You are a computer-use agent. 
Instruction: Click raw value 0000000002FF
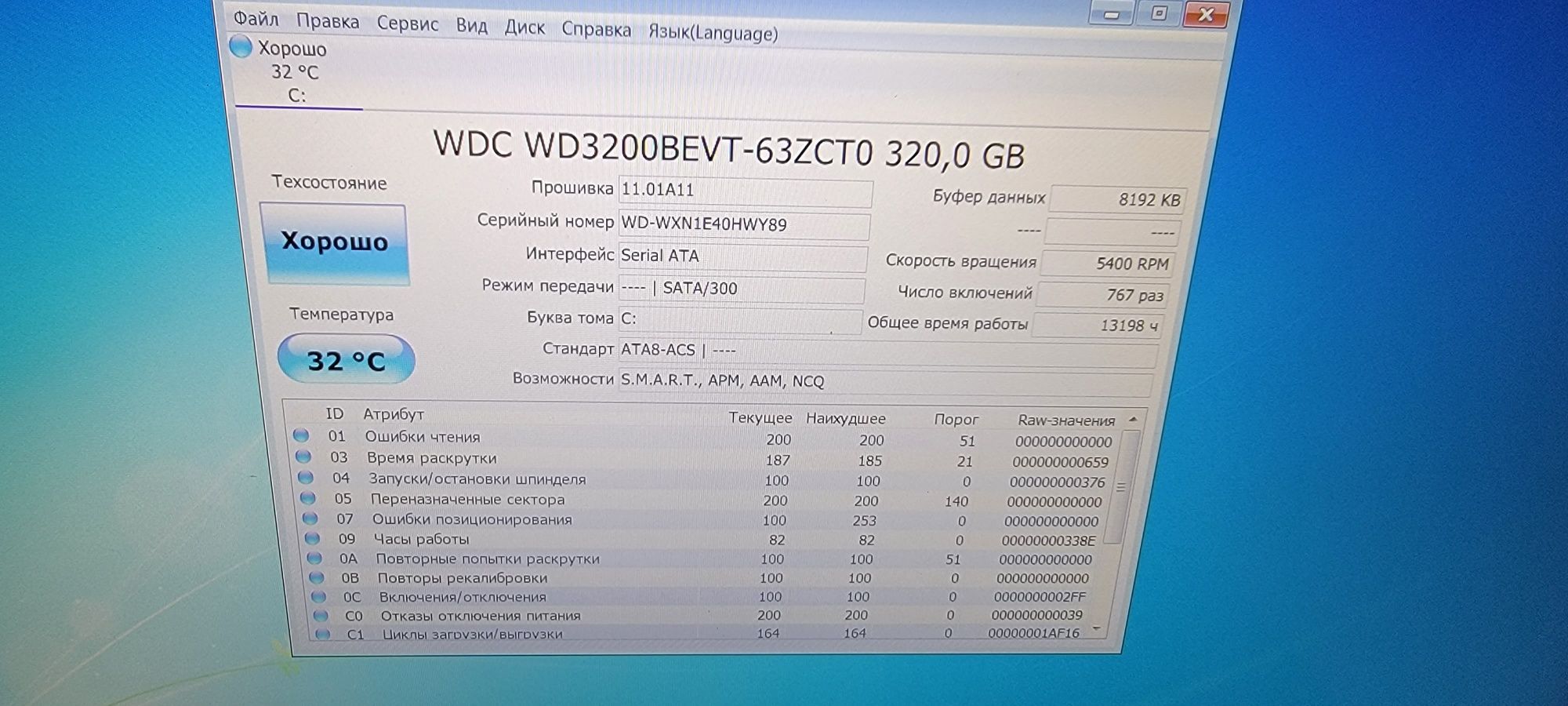click(1040, 597)
